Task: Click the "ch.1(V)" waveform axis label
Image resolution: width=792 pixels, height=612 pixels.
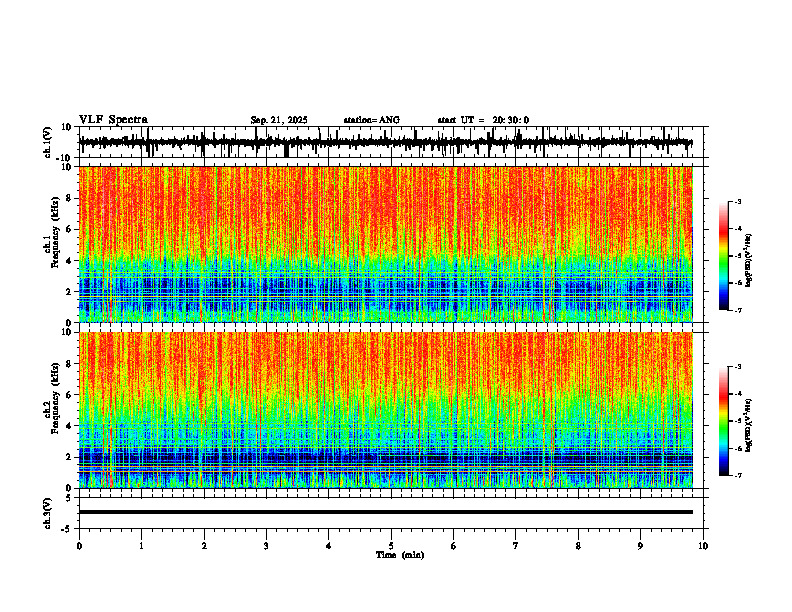Action: (x=48, y=142)
